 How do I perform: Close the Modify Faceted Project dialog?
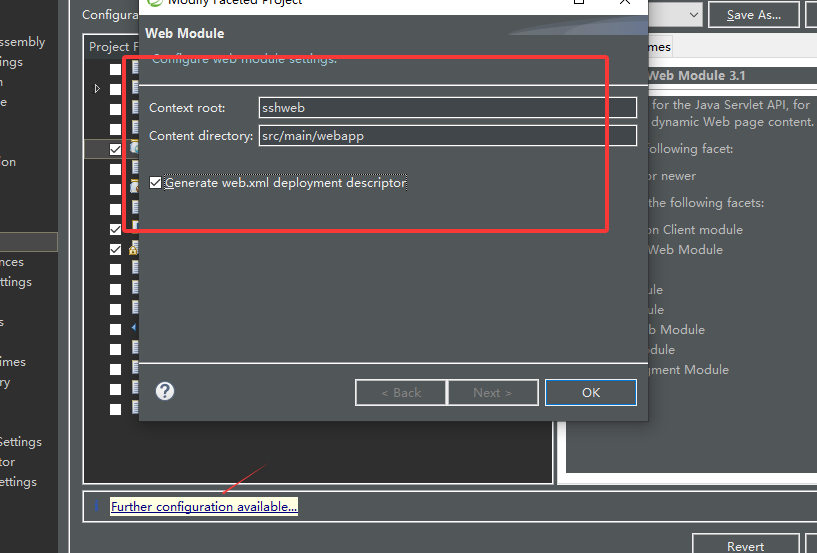tap(624, 2)
